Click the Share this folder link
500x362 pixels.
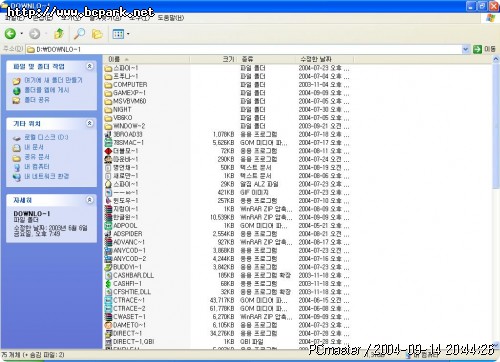click(37, 100)
